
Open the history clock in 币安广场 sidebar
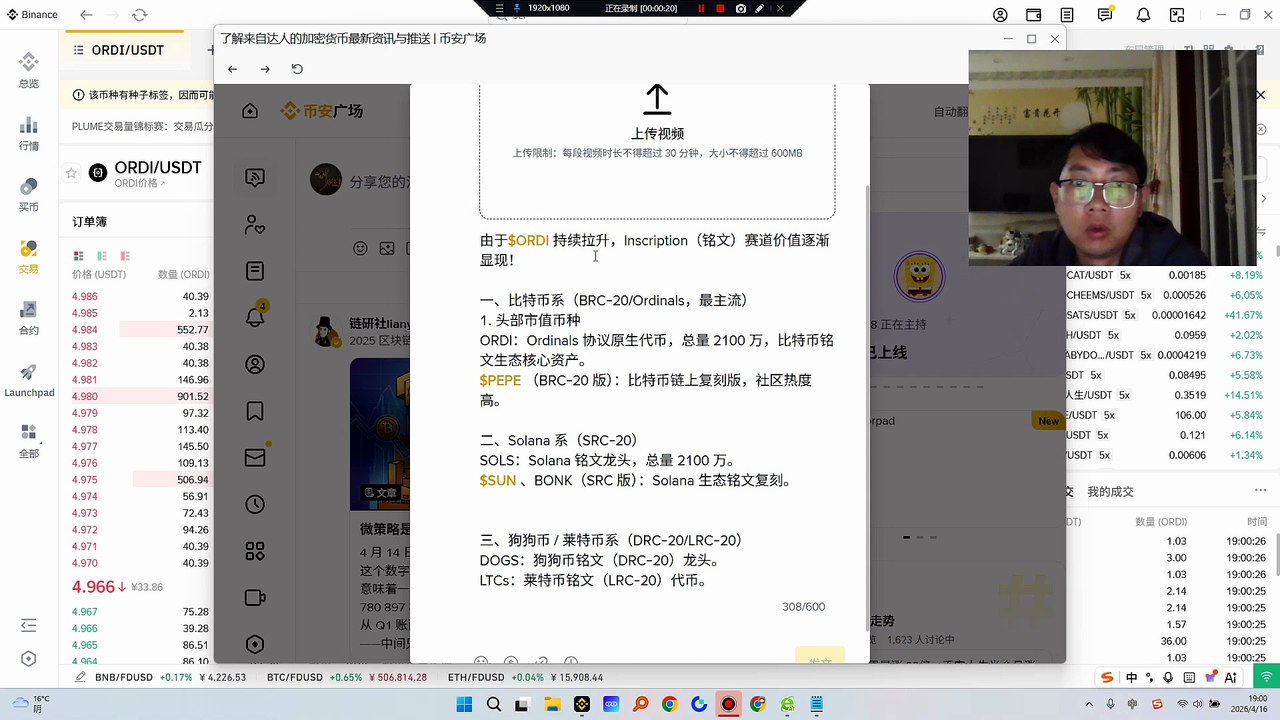click(255, 504)
